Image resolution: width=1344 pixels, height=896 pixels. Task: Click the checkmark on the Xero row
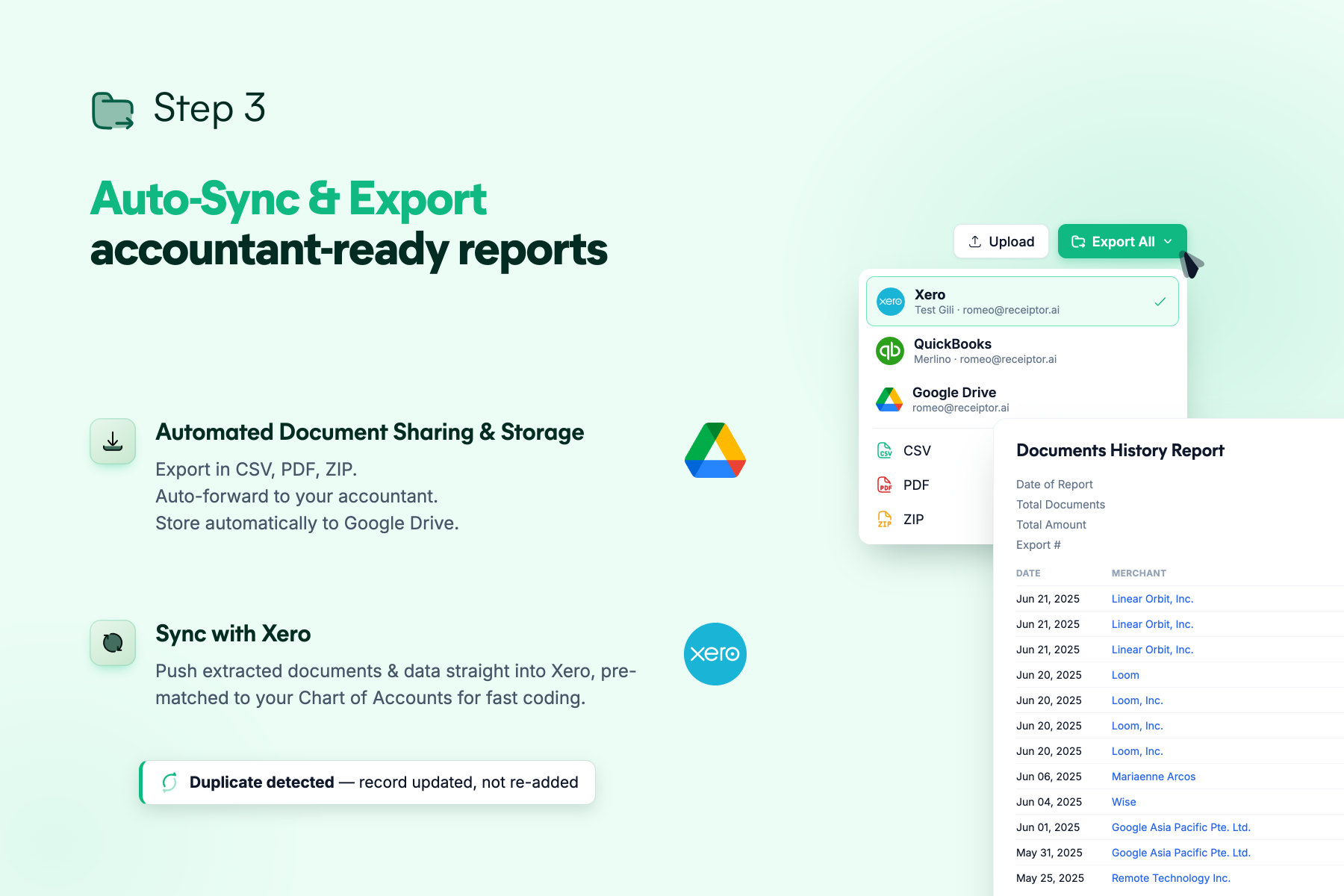tap(1160, 302)
